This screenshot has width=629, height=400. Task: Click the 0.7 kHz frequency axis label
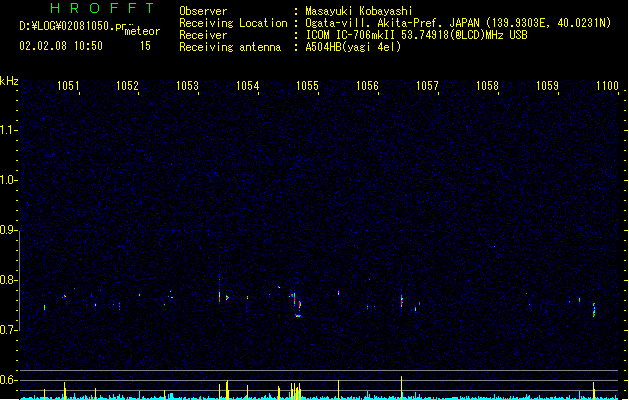[8, 330]
